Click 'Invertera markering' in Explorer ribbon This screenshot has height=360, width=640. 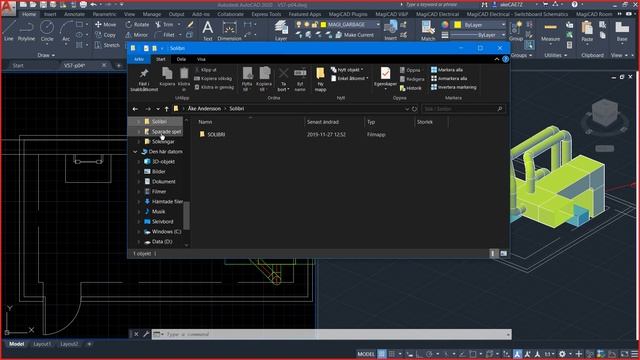(453, 87)
